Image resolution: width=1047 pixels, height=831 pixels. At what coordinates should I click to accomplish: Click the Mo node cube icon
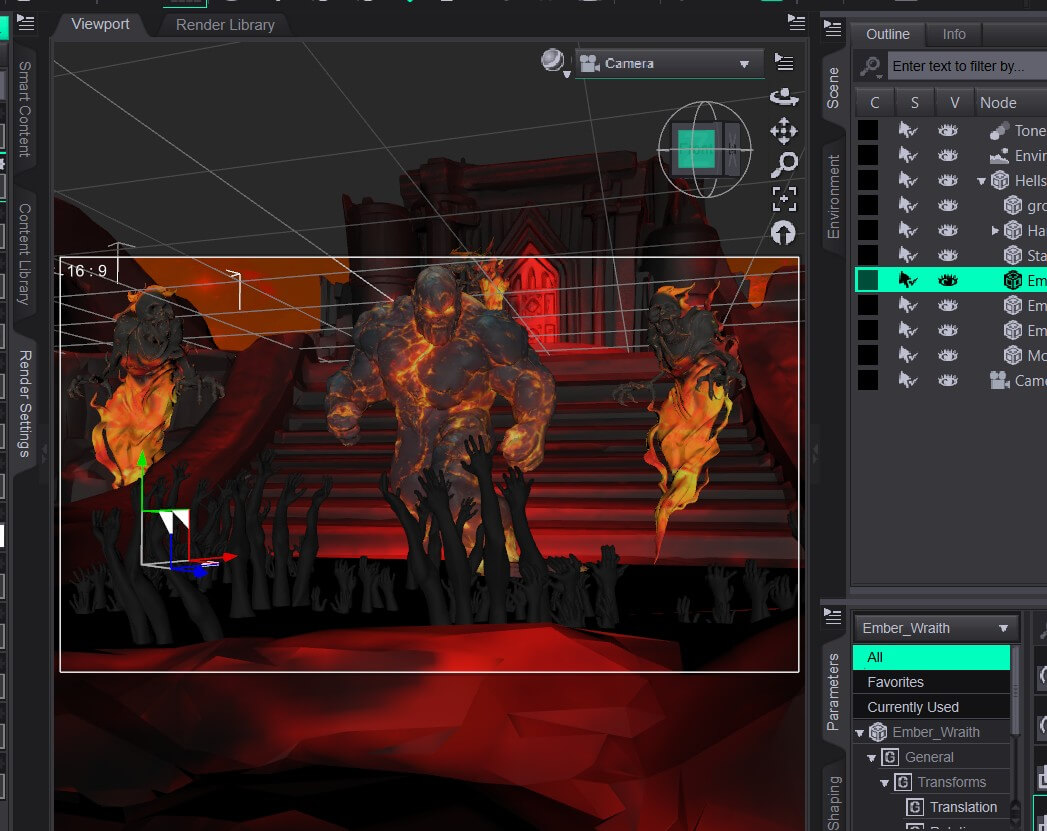coord(1013,355)
